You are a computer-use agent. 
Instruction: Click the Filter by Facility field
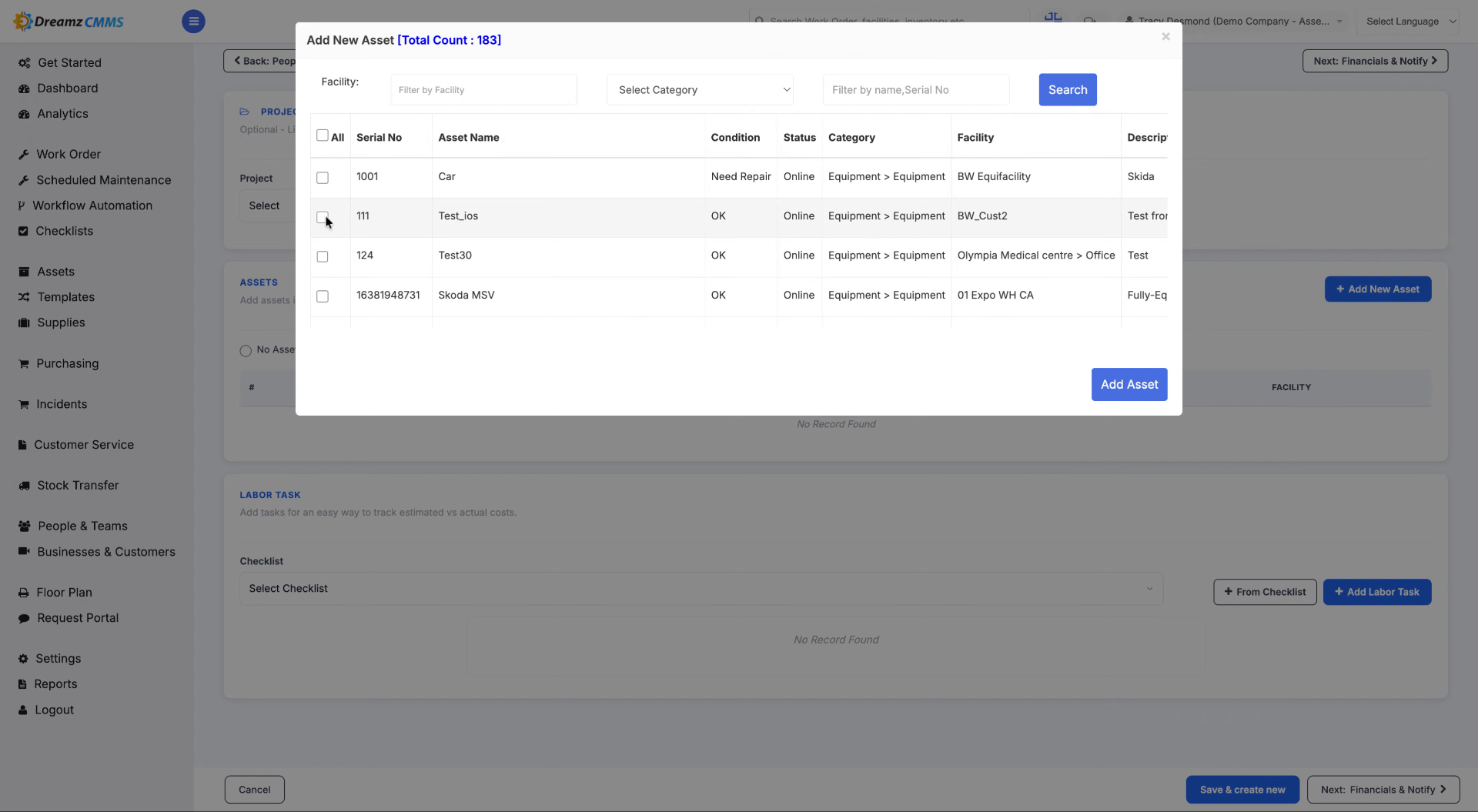tap(483, 90)
